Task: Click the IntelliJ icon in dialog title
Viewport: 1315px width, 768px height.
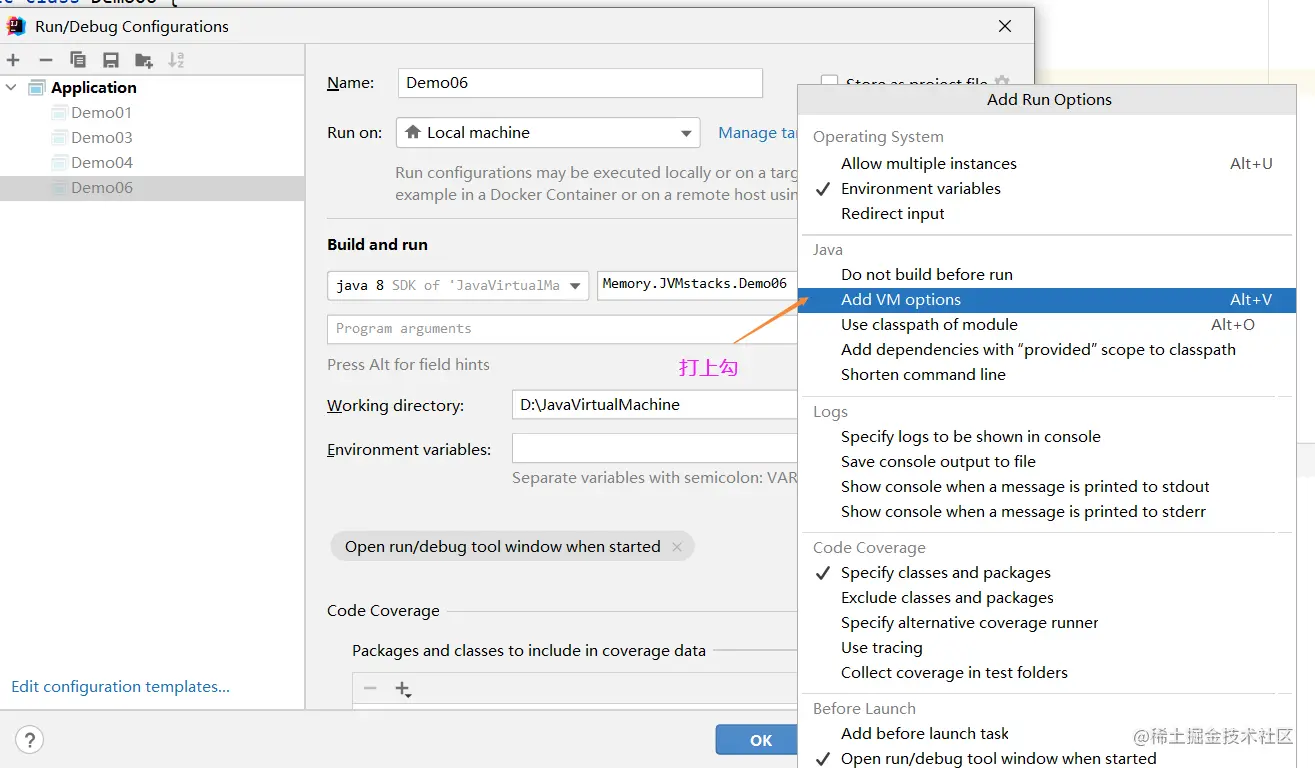Action: (x=16, y=26)
